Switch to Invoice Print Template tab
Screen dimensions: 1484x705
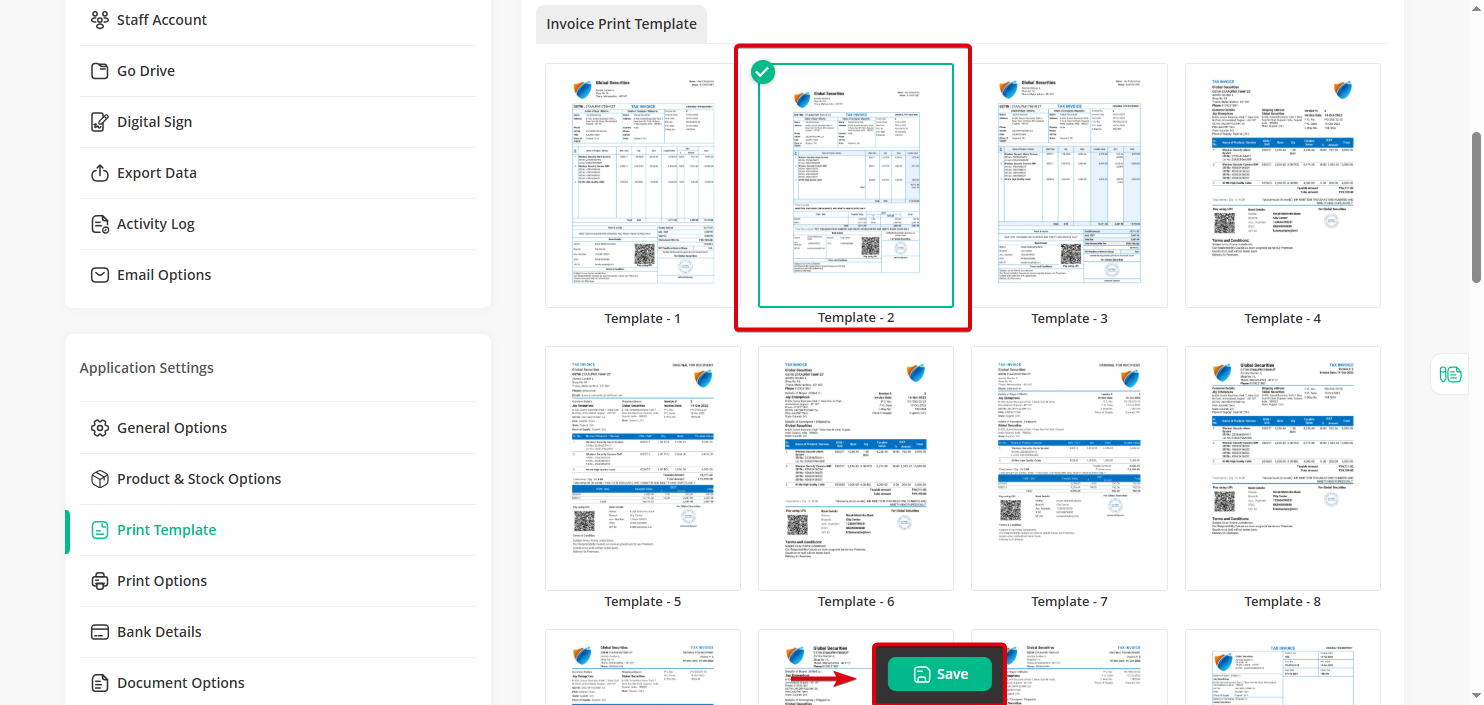point(621,24)
